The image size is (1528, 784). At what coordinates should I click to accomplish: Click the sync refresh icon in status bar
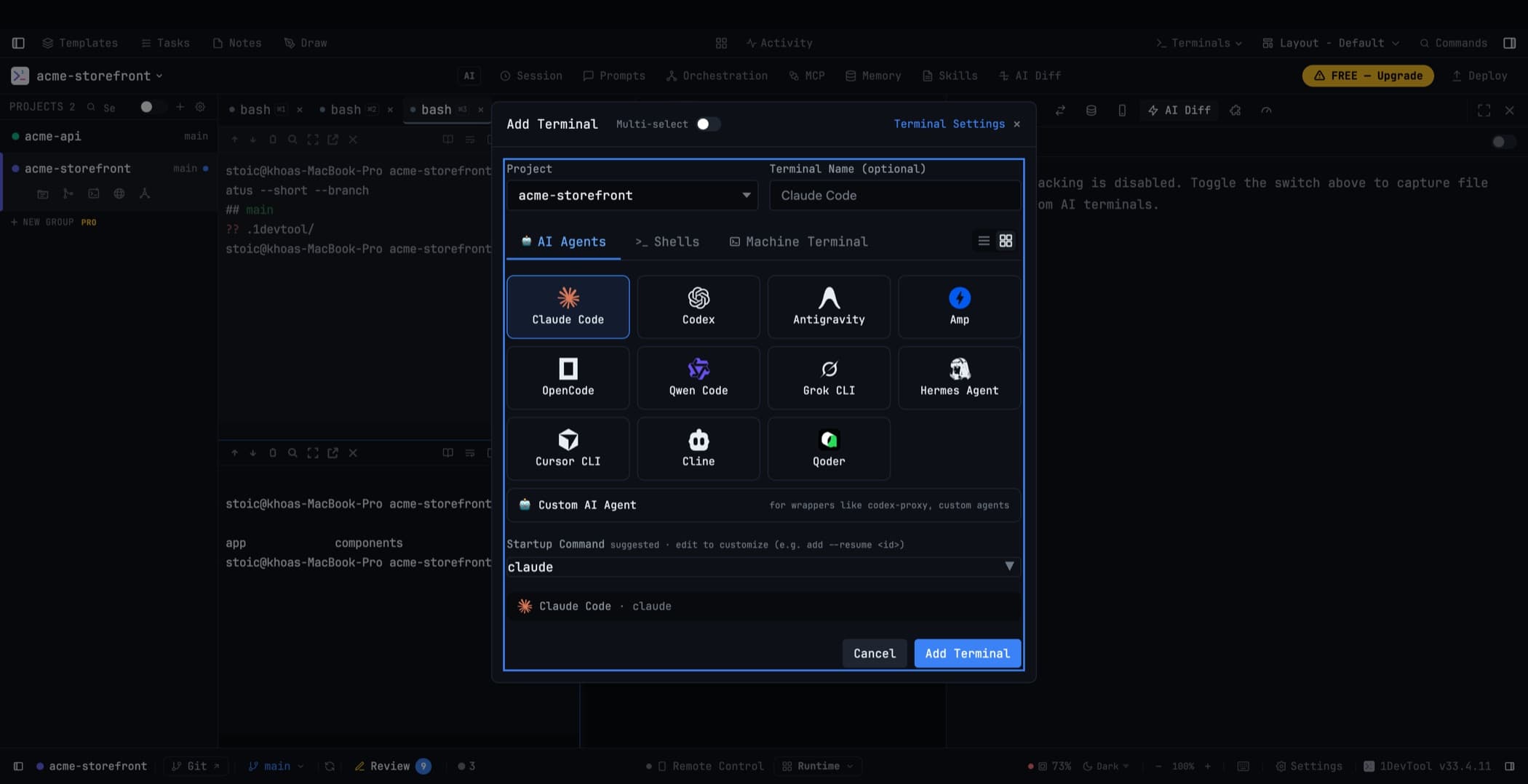point(330,766)
